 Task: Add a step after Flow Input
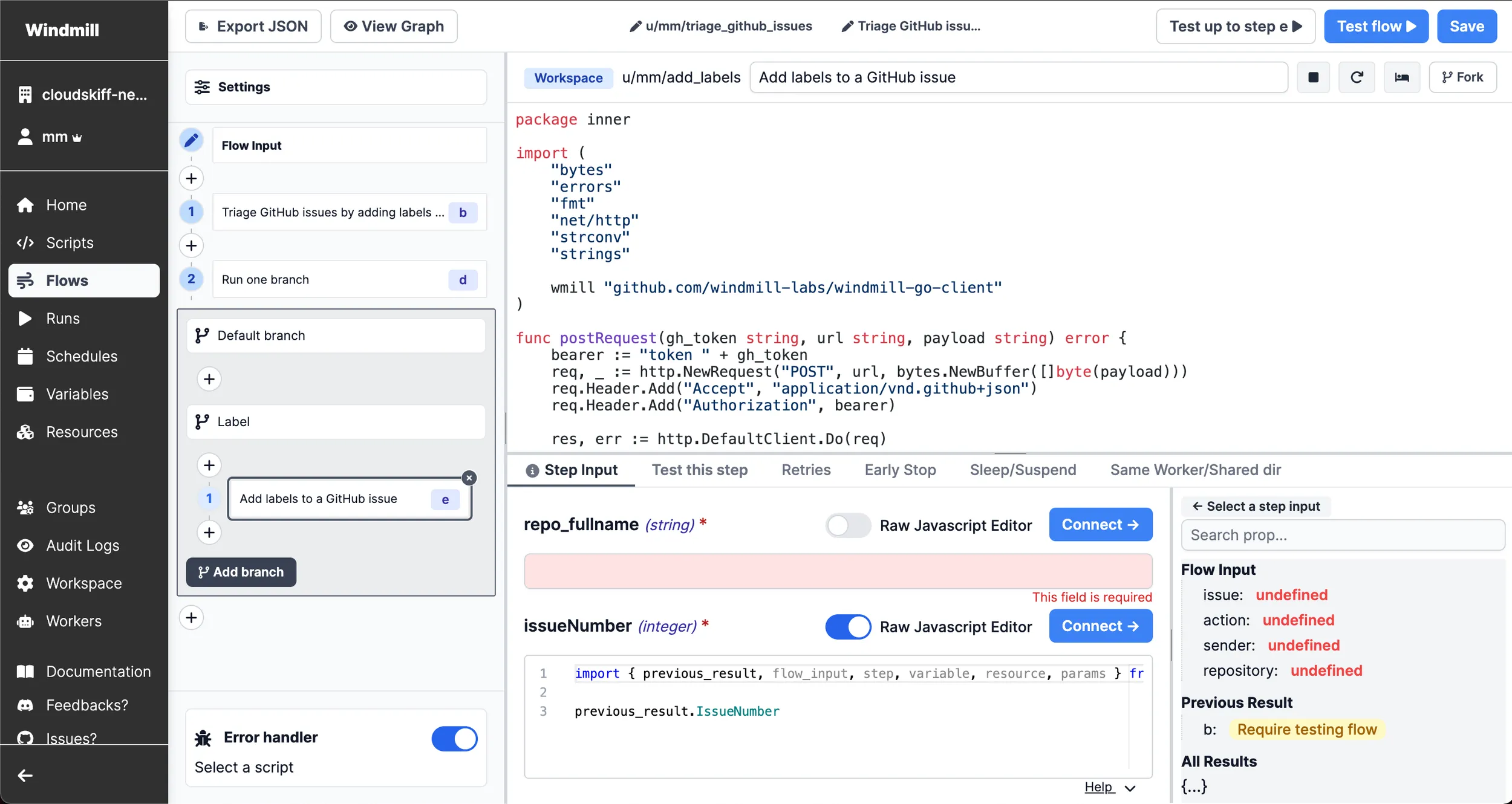click(191, 178)
